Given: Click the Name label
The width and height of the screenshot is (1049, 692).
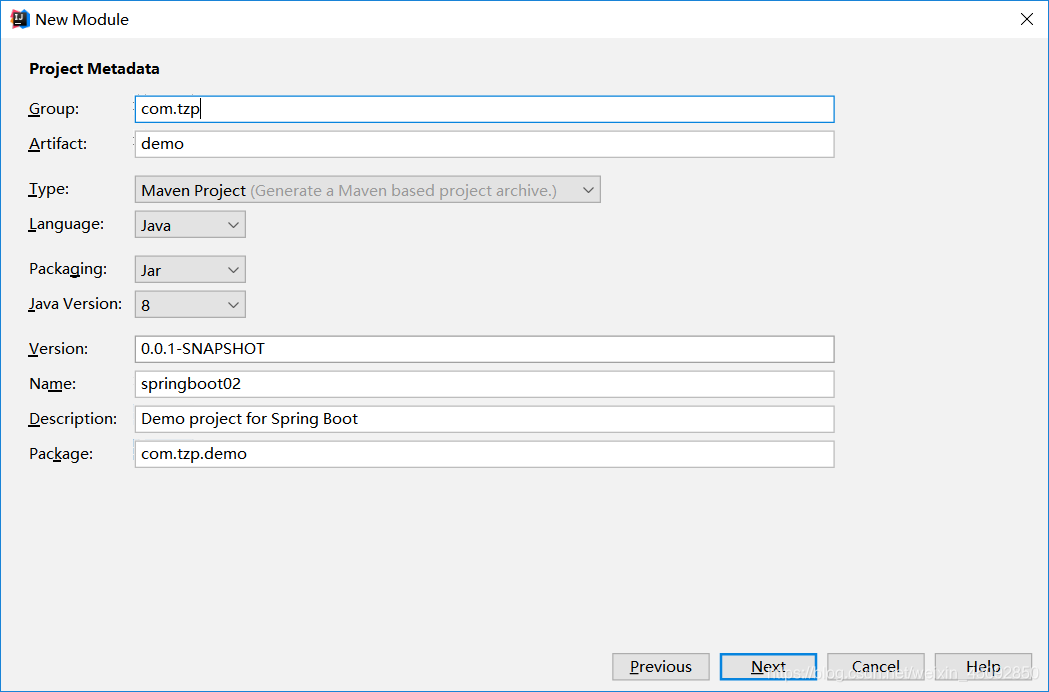Looking at the screenshot, I should (x=52, y=384).
